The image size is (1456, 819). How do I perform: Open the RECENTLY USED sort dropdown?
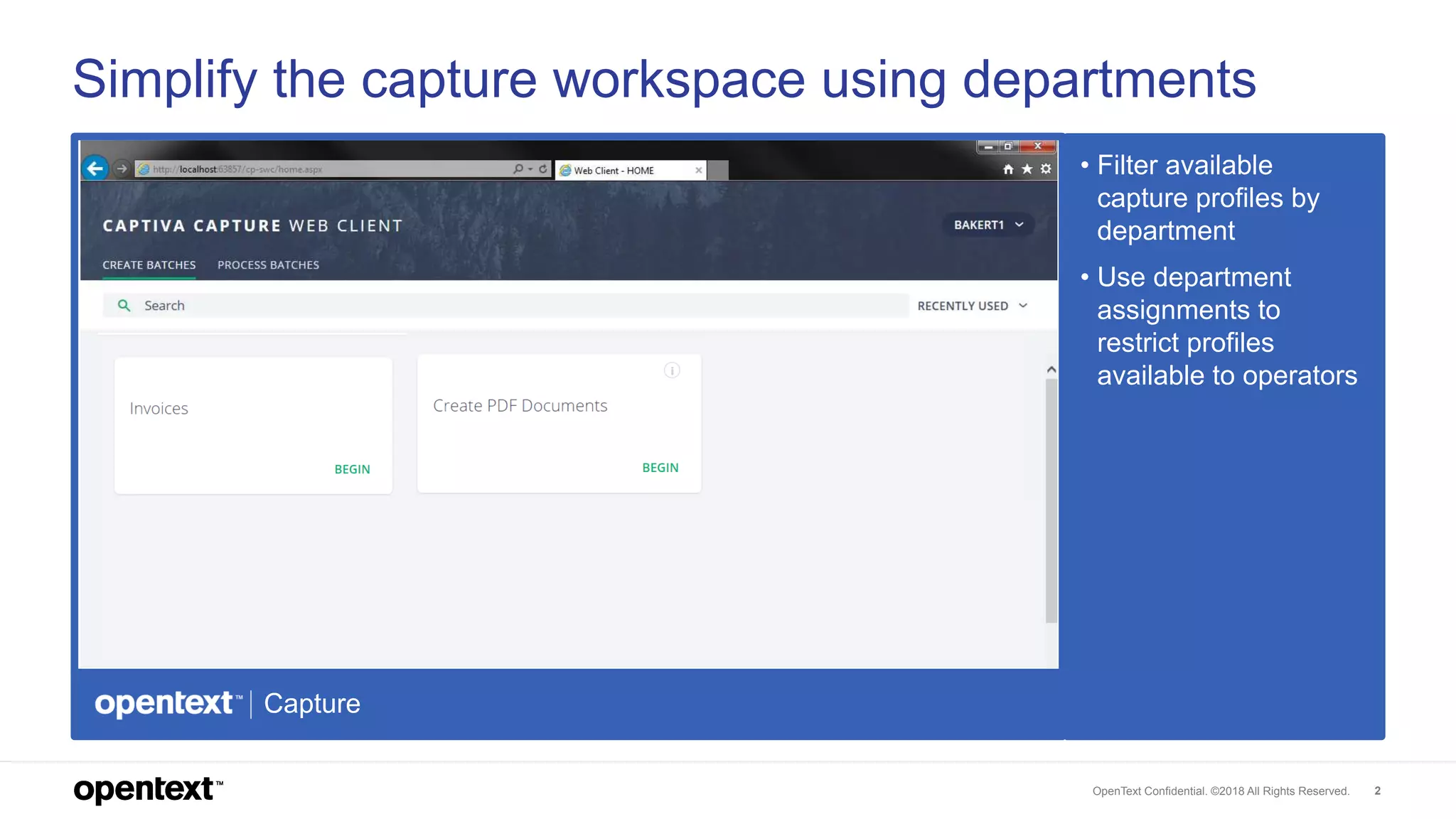pyautogui.click(x=972, y=306)
